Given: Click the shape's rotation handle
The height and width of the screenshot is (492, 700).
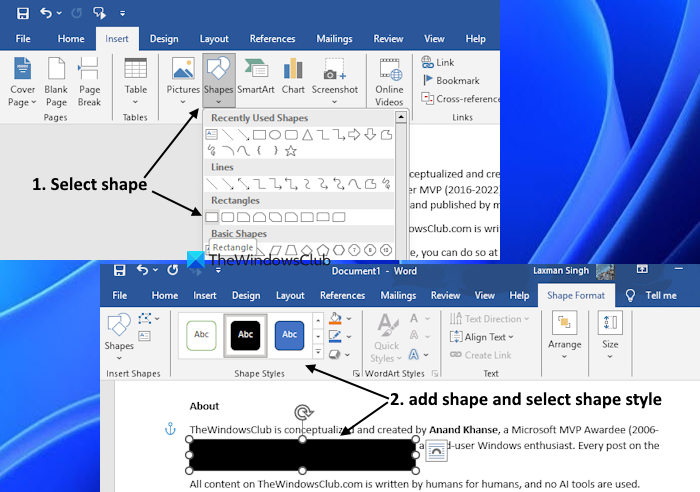Looking at the screenshot, I should click(303, 413).
